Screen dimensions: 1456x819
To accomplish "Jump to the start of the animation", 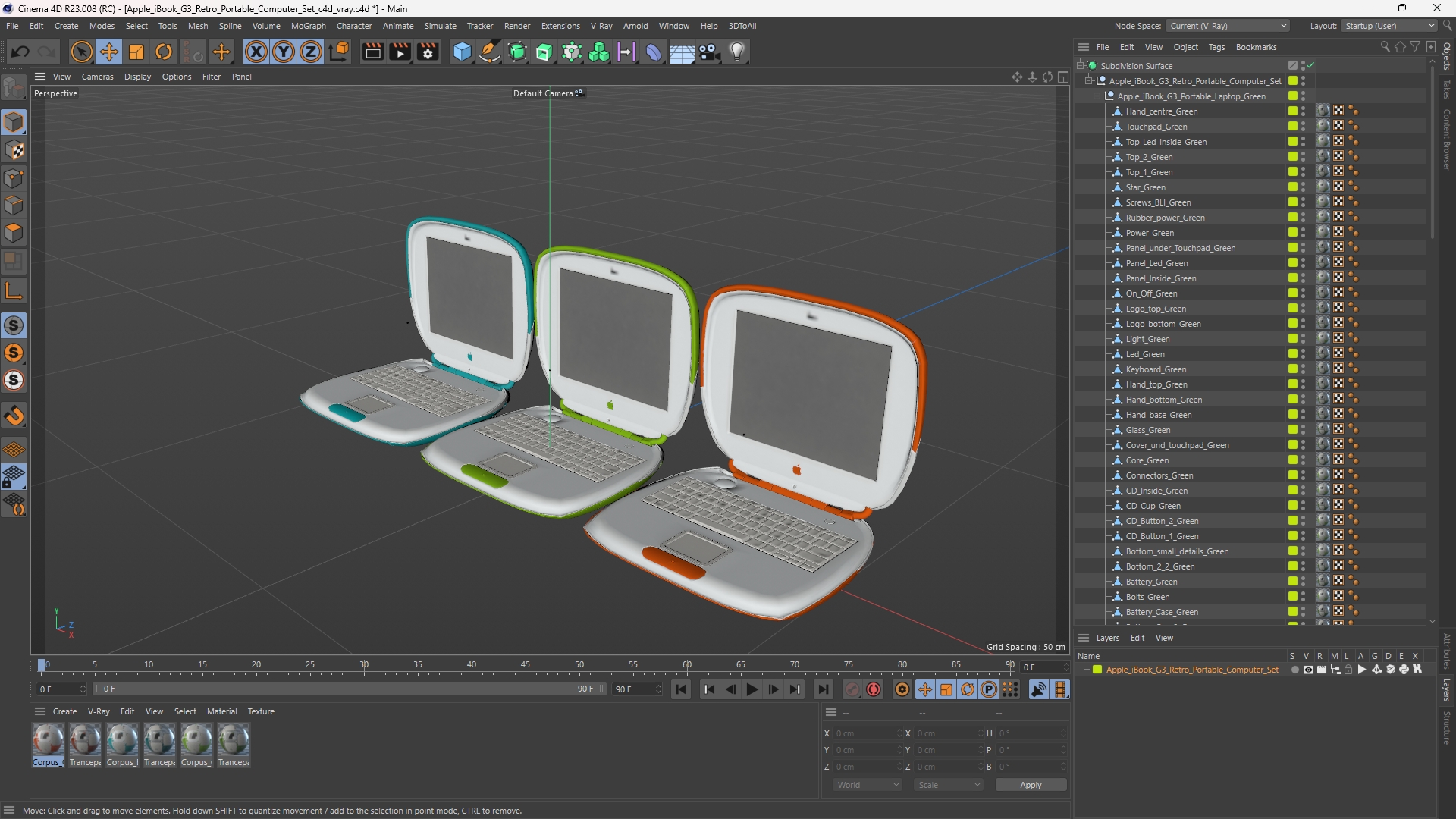I will [x=681, y=689].
